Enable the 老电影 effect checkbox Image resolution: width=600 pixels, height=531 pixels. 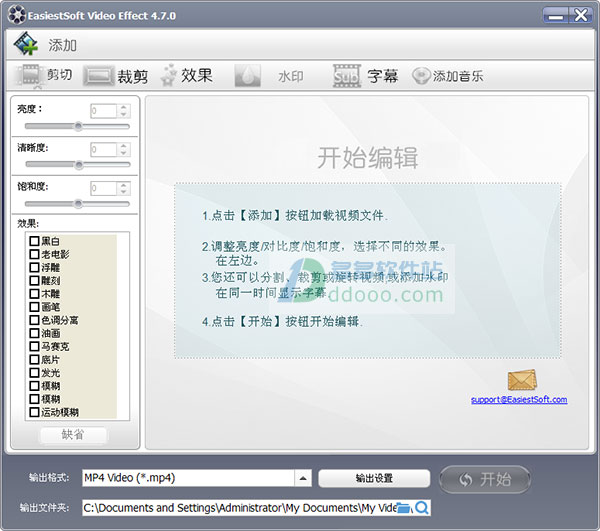point(34,254)
